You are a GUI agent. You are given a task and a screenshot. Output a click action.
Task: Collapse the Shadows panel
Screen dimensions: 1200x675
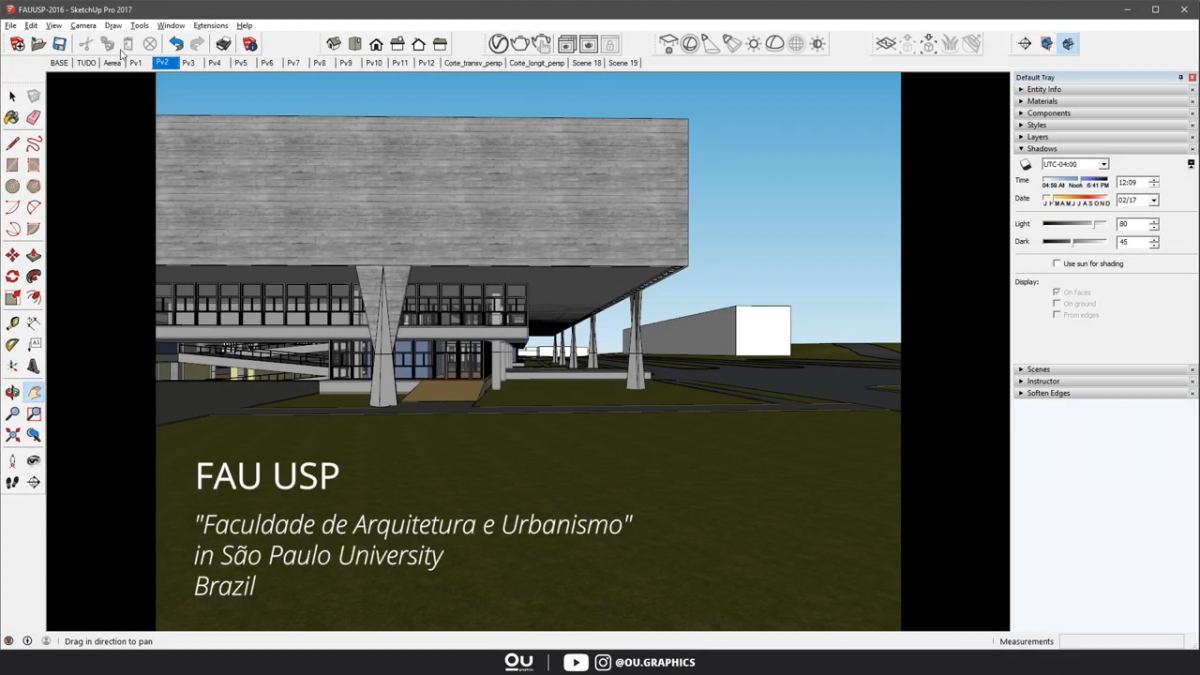point(1104,149)
